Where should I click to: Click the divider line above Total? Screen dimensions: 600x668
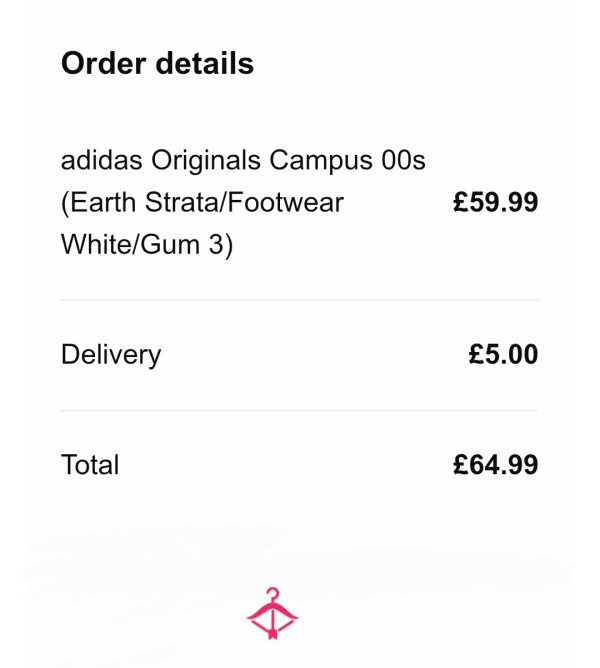[300, 411]
